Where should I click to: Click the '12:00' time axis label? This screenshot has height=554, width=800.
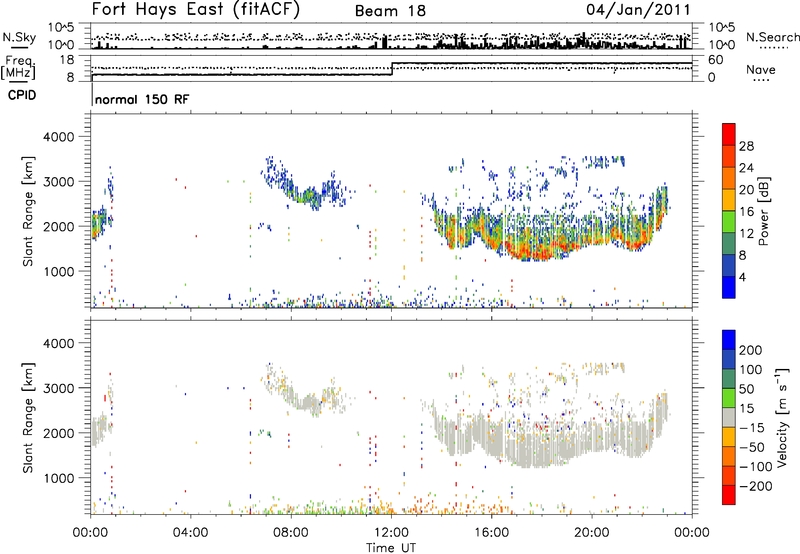click(391, 533)
